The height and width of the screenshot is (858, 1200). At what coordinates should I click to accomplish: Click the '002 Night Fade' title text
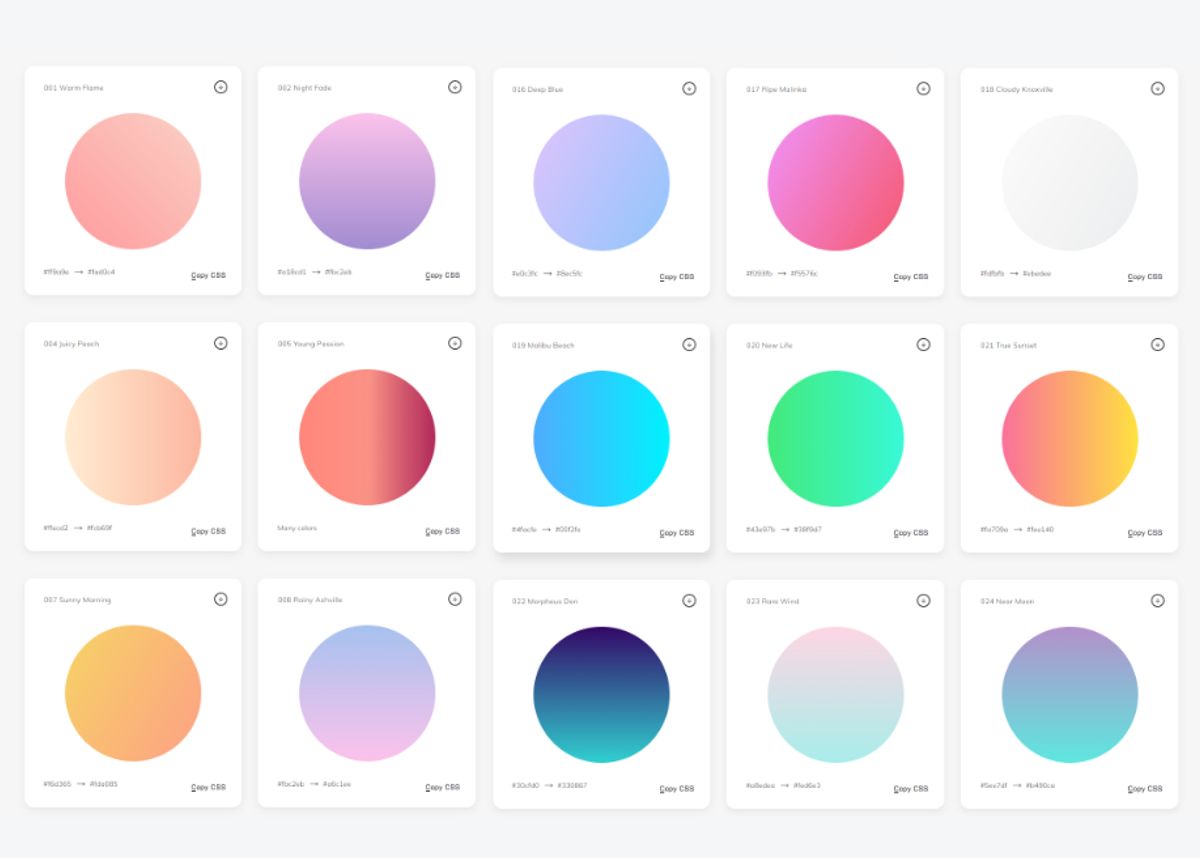(304, 88)
